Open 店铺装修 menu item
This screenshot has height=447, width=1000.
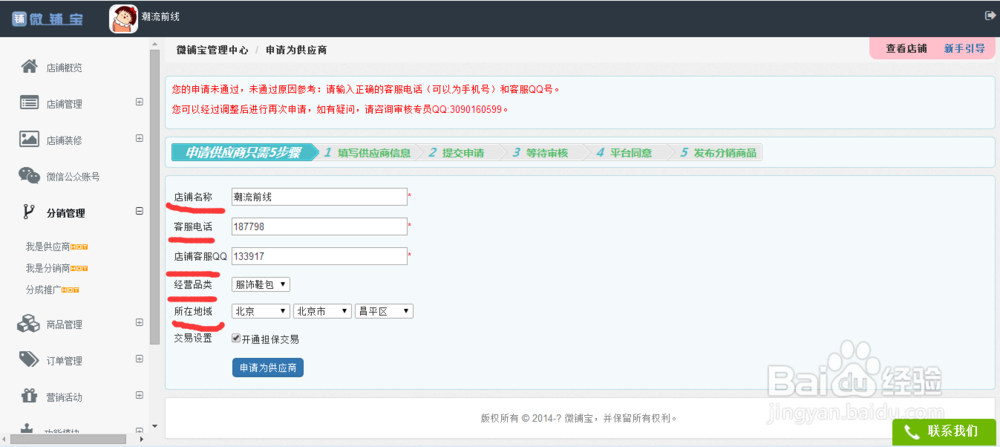[64, 140]
